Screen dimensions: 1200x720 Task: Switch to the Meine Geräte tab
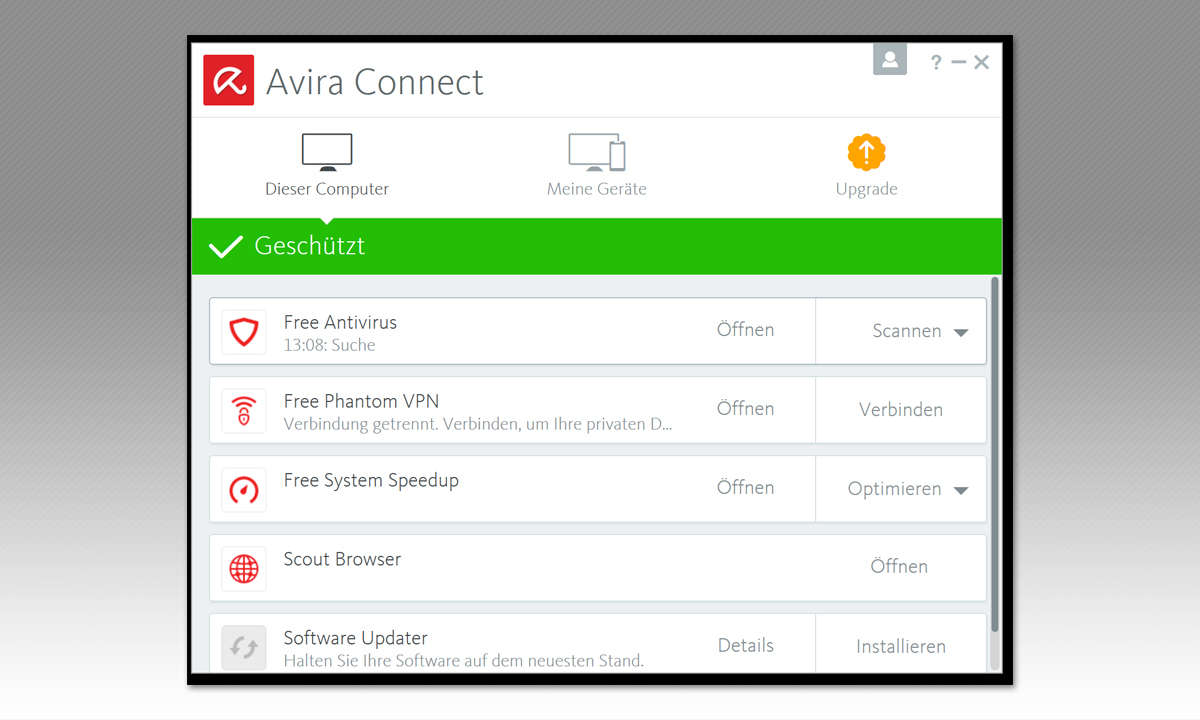597,166
